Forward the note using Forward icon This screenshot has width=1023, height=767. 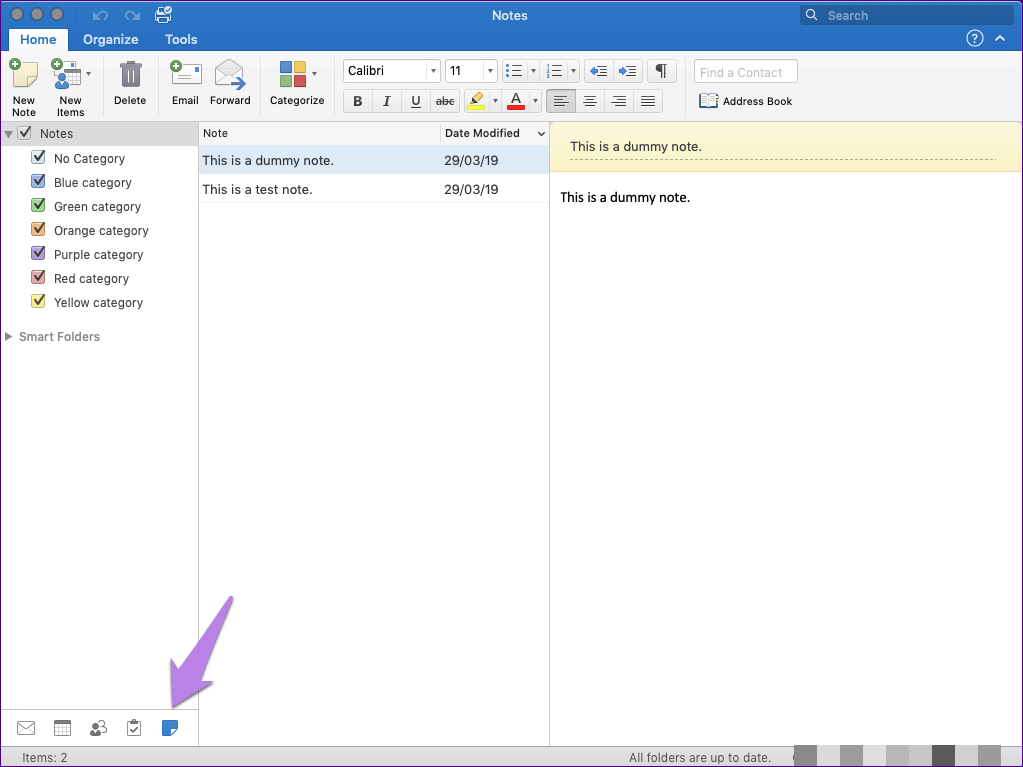(x=230, y=77)
